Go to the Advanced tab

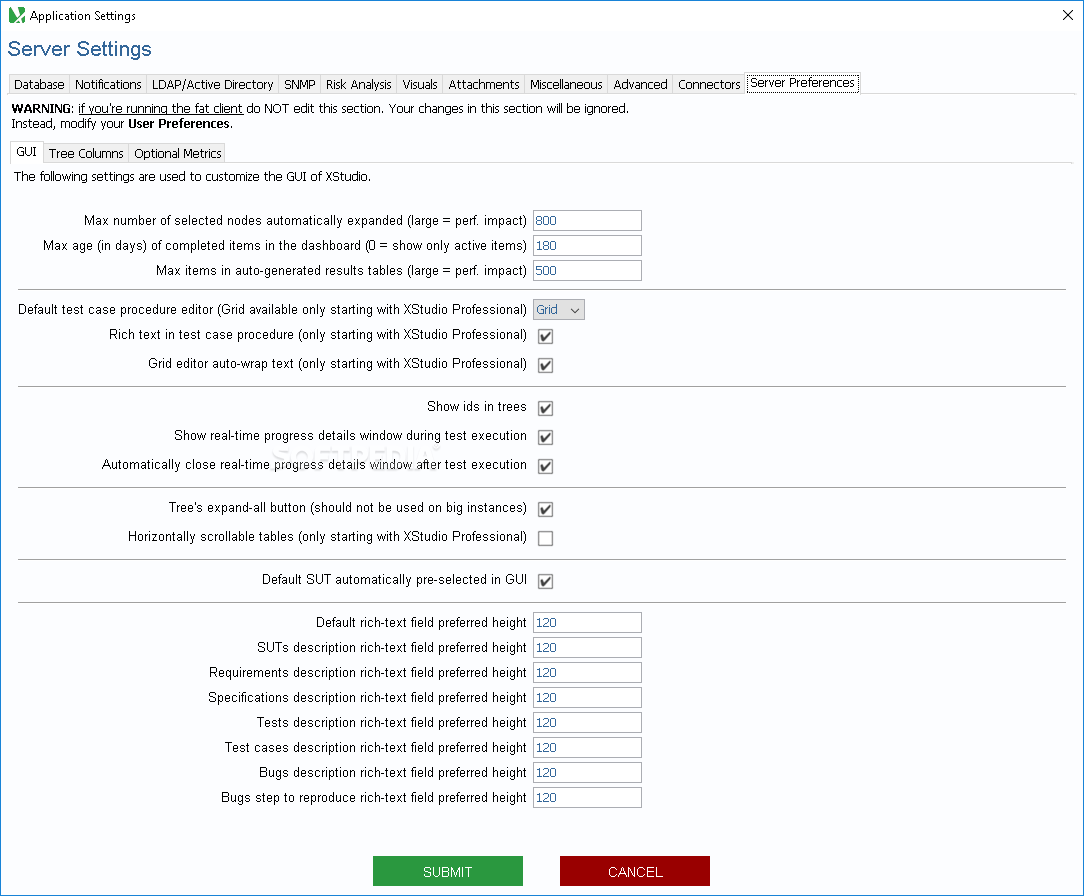[640, 84]
